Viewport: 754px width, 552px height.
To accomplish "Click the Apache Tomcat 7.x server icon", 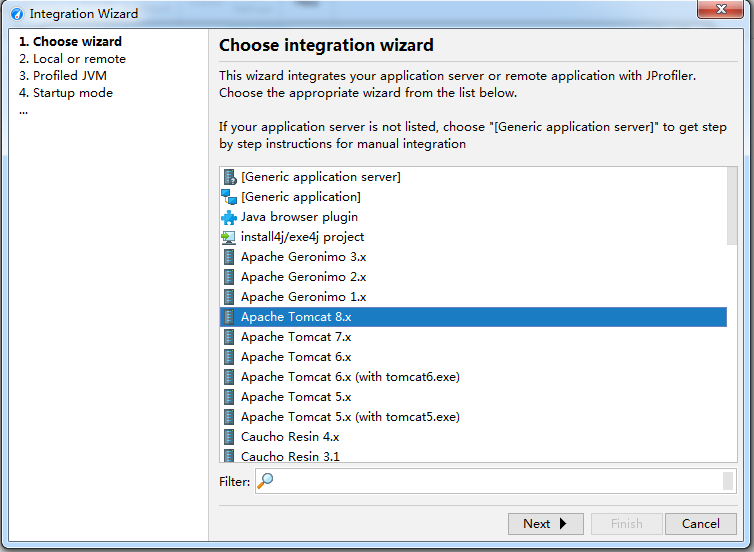I will (229, 337).
